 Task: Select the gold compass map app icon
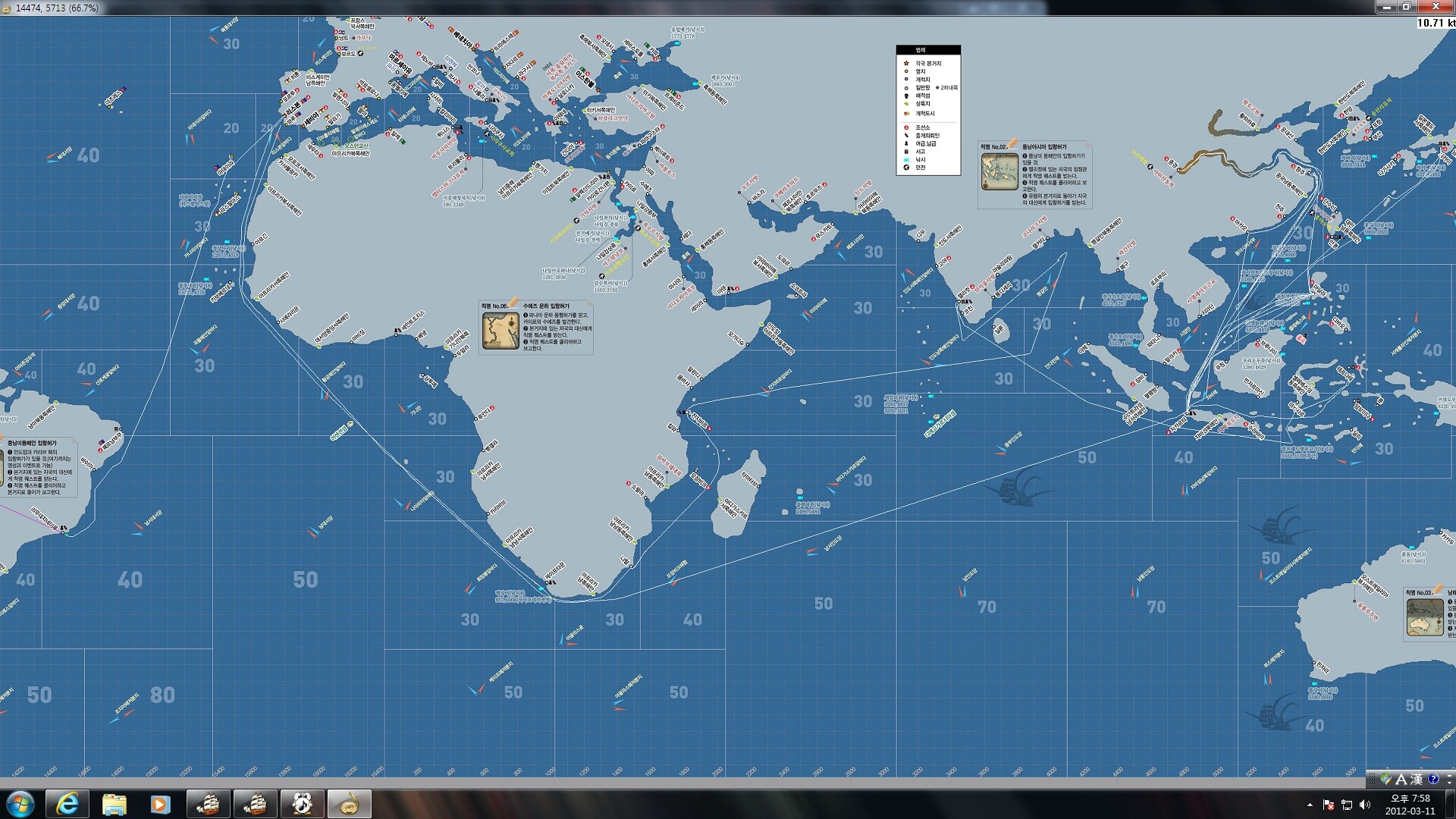(x=349, y=804)
